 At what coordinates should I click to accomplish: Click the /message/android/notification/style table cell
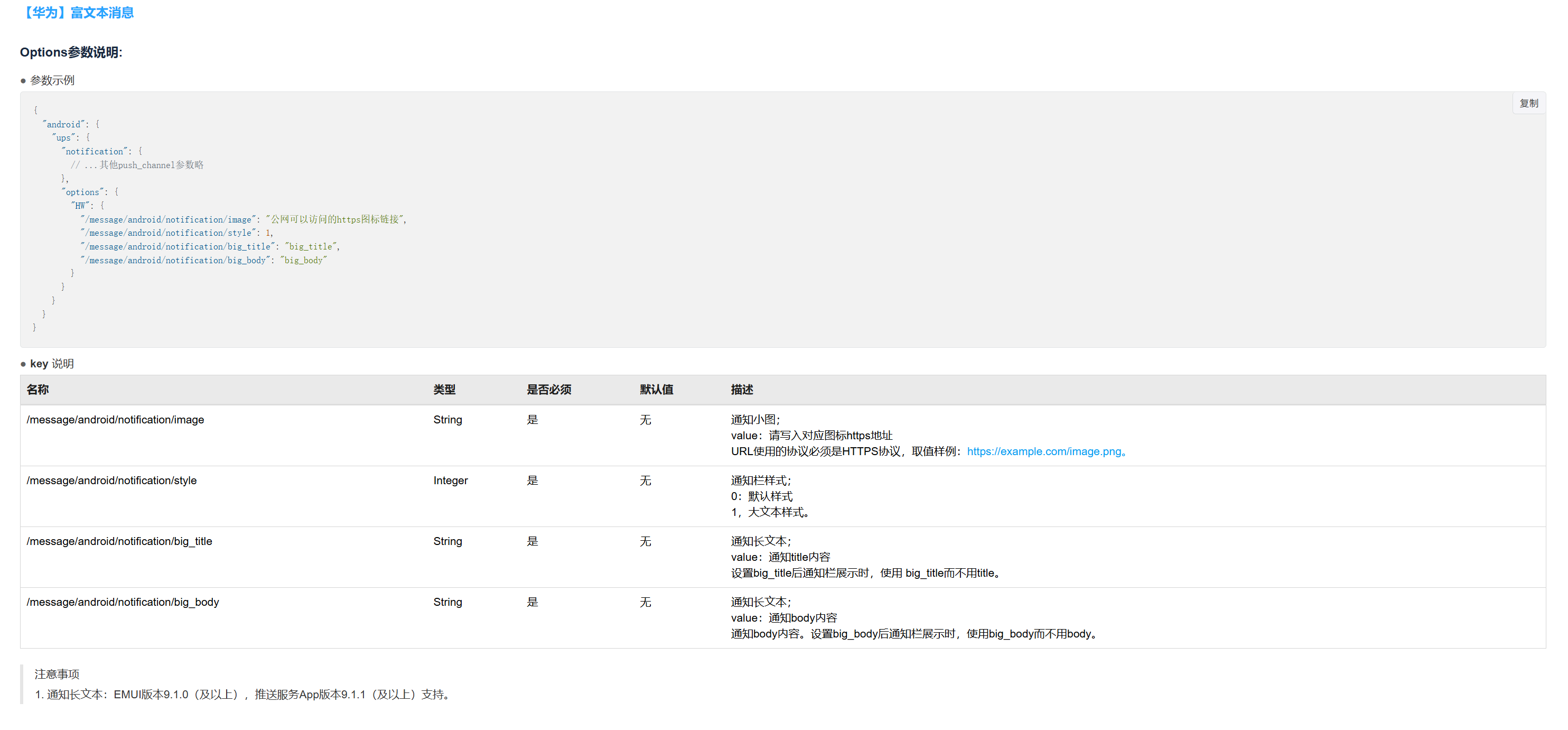coord(111,481)
